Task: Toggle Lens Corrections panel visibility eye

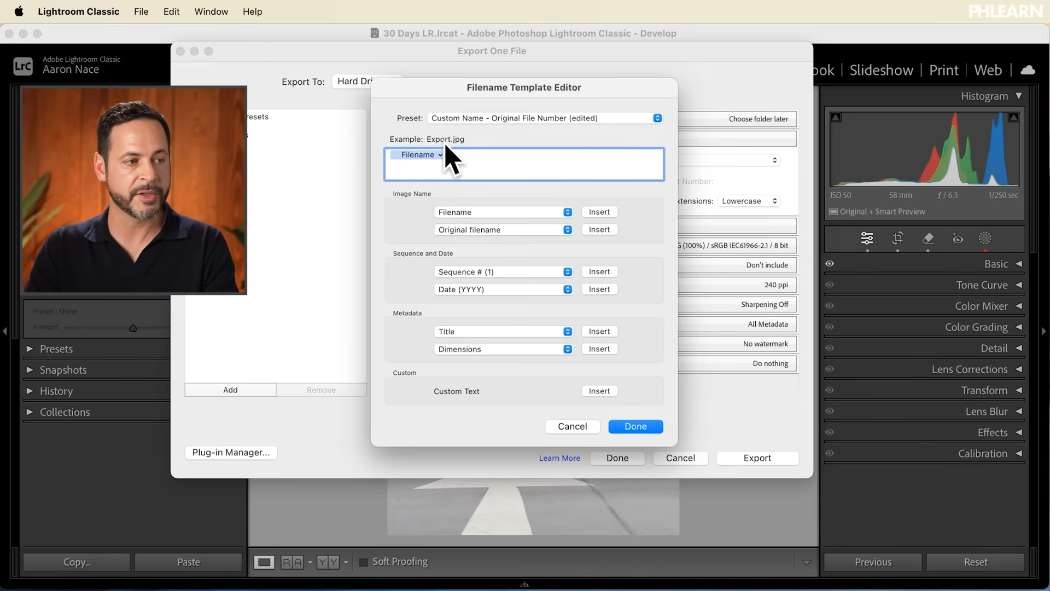Action: click(x=830, y=369)
